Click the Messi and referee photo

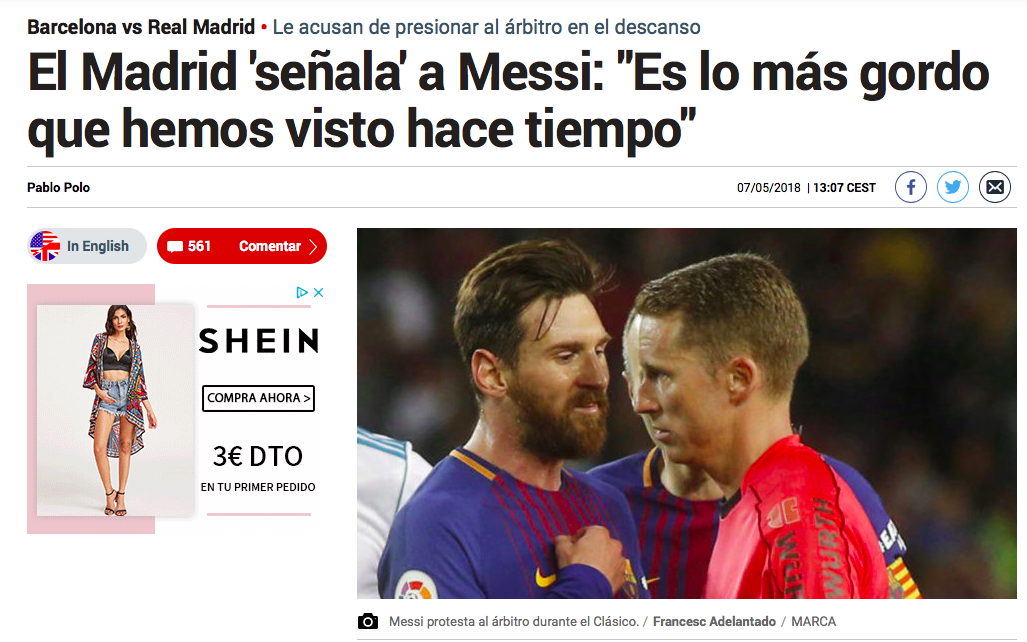click(x=686, y=413)
